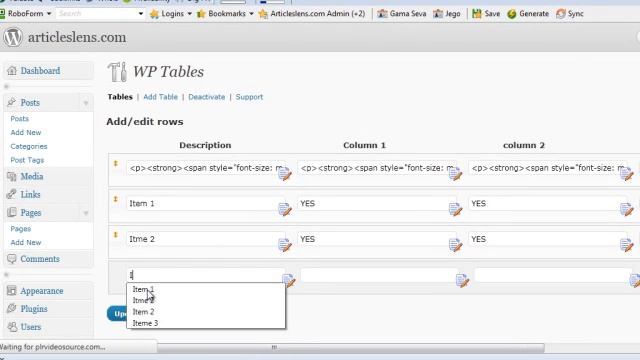Click the Jego toolbar login
This screenshot has width=640, height=360.
(x=447, y=13)
